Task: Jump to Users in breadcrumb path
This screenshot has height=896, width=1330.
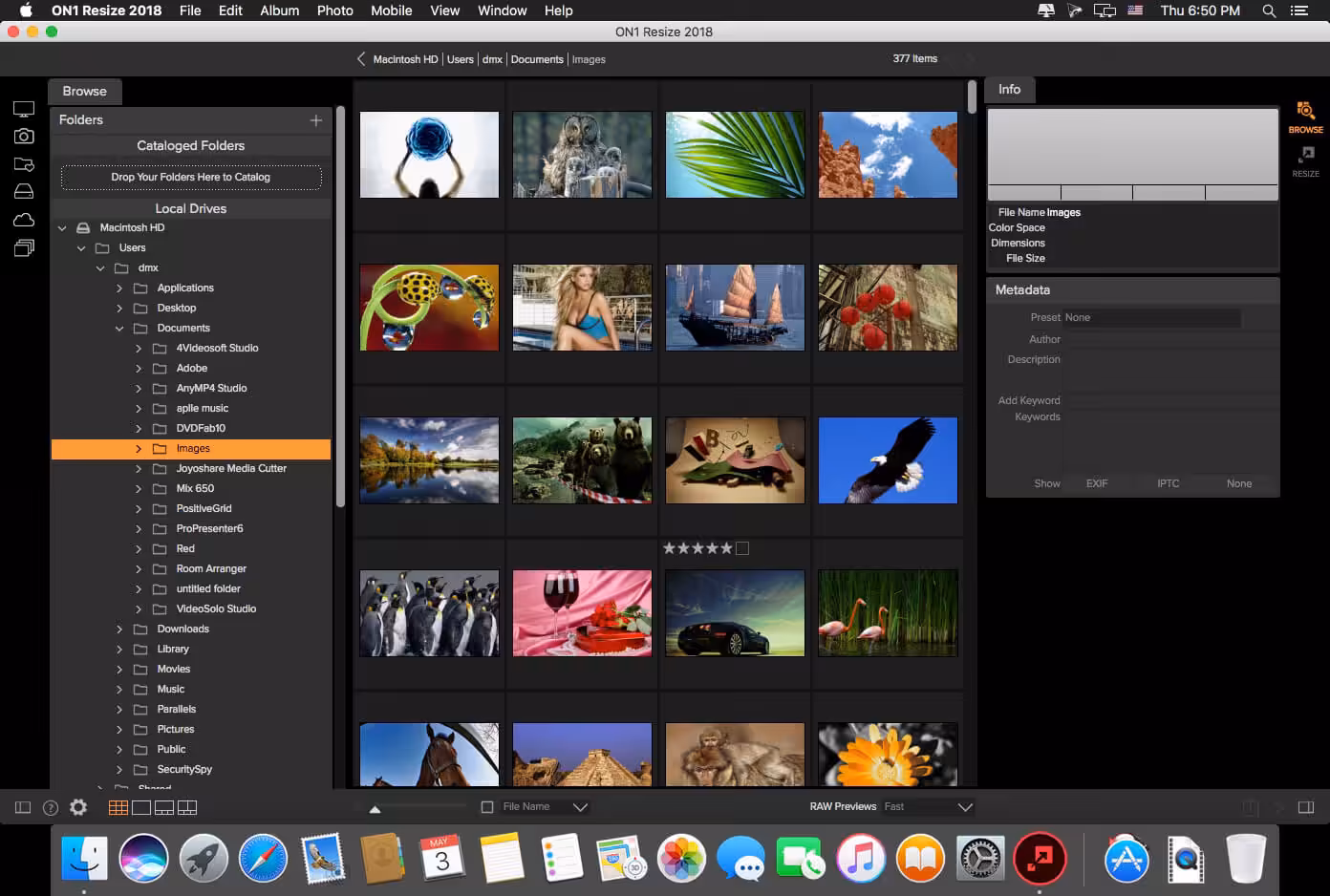Action: pyautogui.click(x=461, y=59)
